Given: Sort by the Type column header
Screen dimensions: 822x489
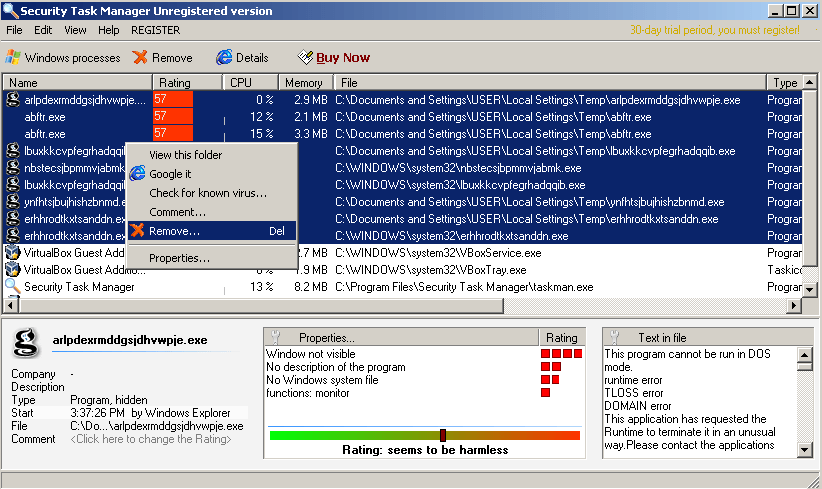Looking at the screenshot, I should click(x=785, y=82).
